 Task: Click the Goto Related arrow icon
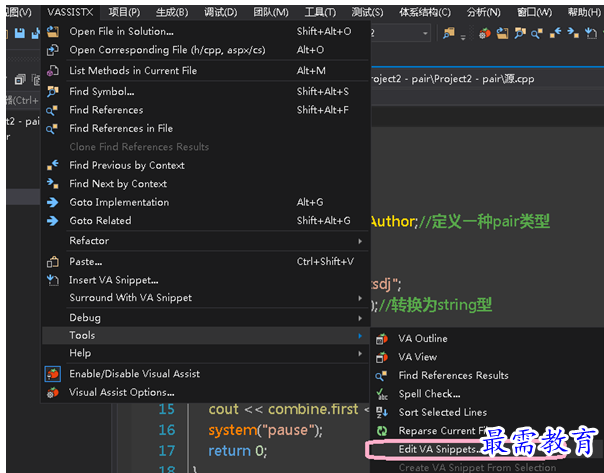click(x=53, y=221)
